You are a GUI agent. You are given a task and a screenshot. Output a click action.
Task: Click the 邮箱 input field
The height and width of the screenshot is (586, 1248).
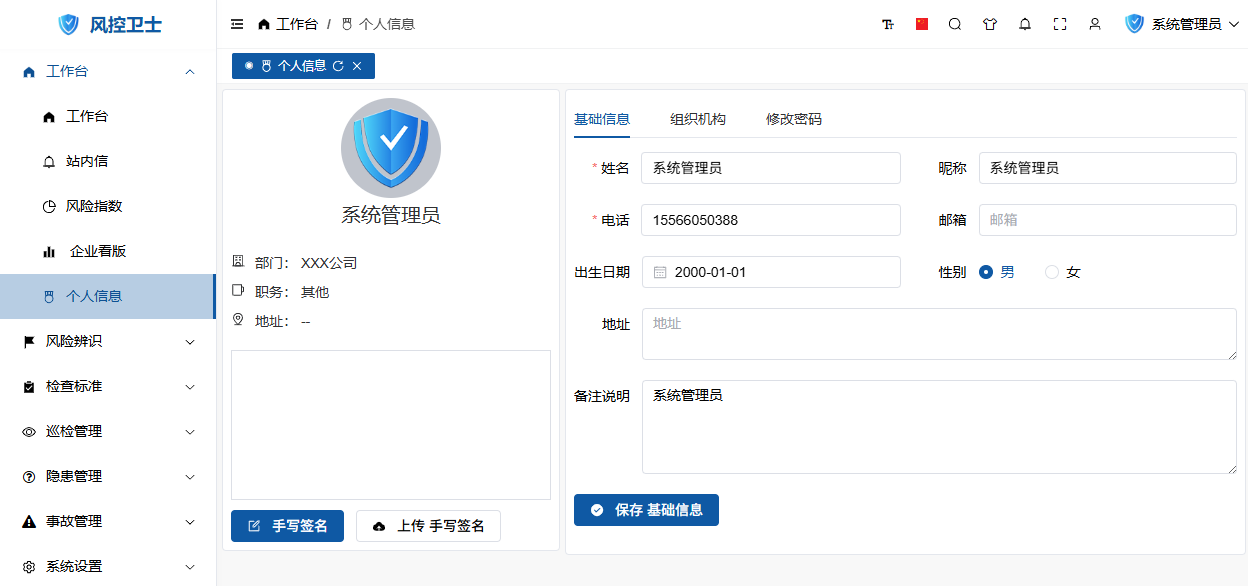tap(1107, 220)
